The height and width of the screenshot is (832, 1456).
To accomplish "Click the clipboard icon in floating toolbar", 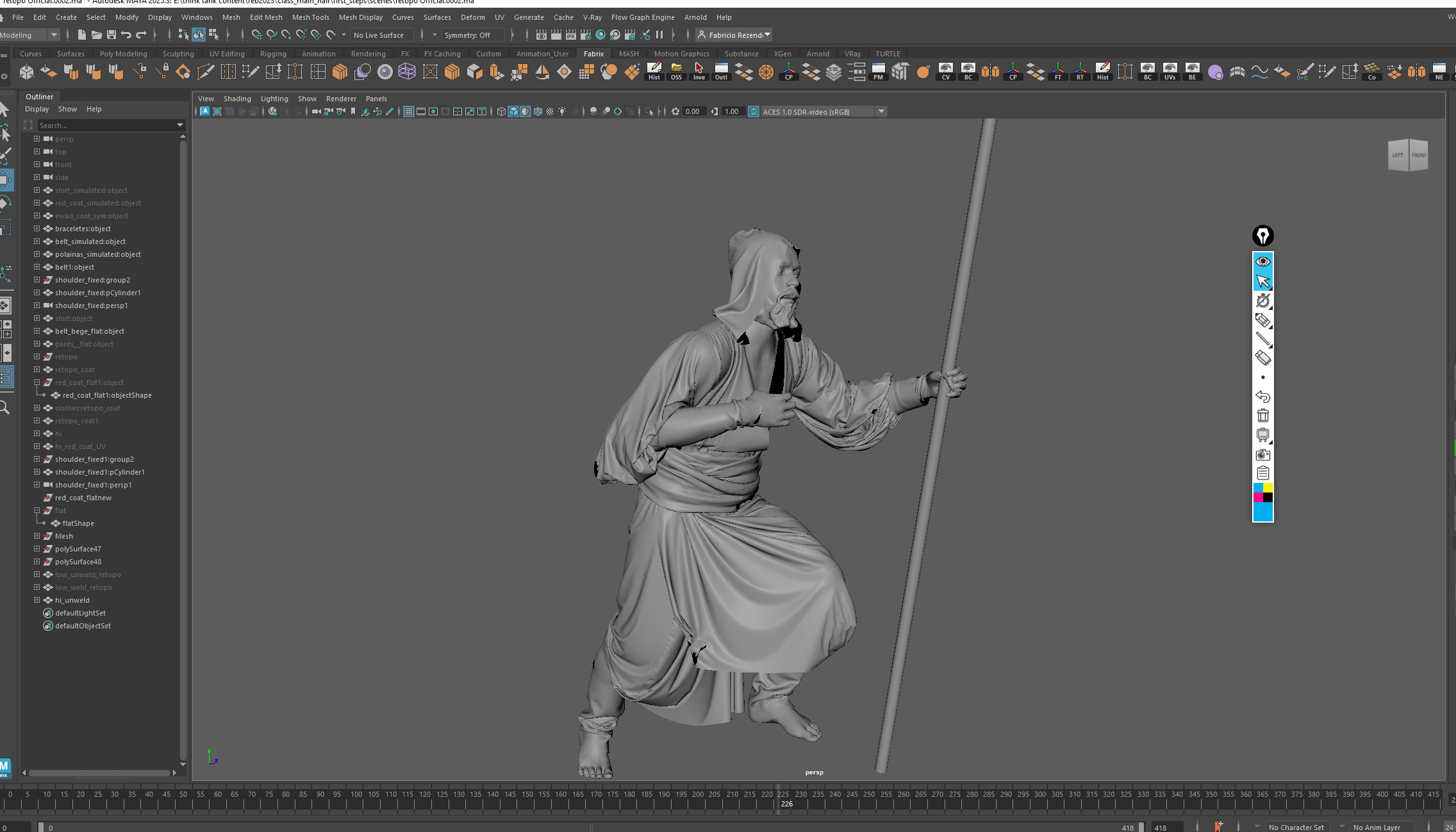I will tap(1262, 473).
